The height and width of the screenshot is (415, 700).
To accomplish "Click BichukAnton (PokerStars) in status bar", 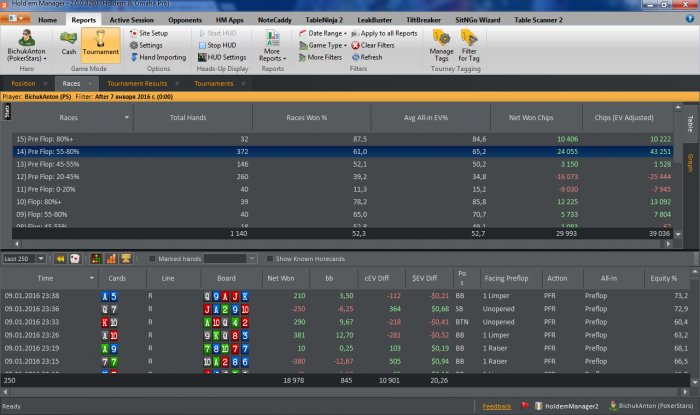I will coord(651,406).
